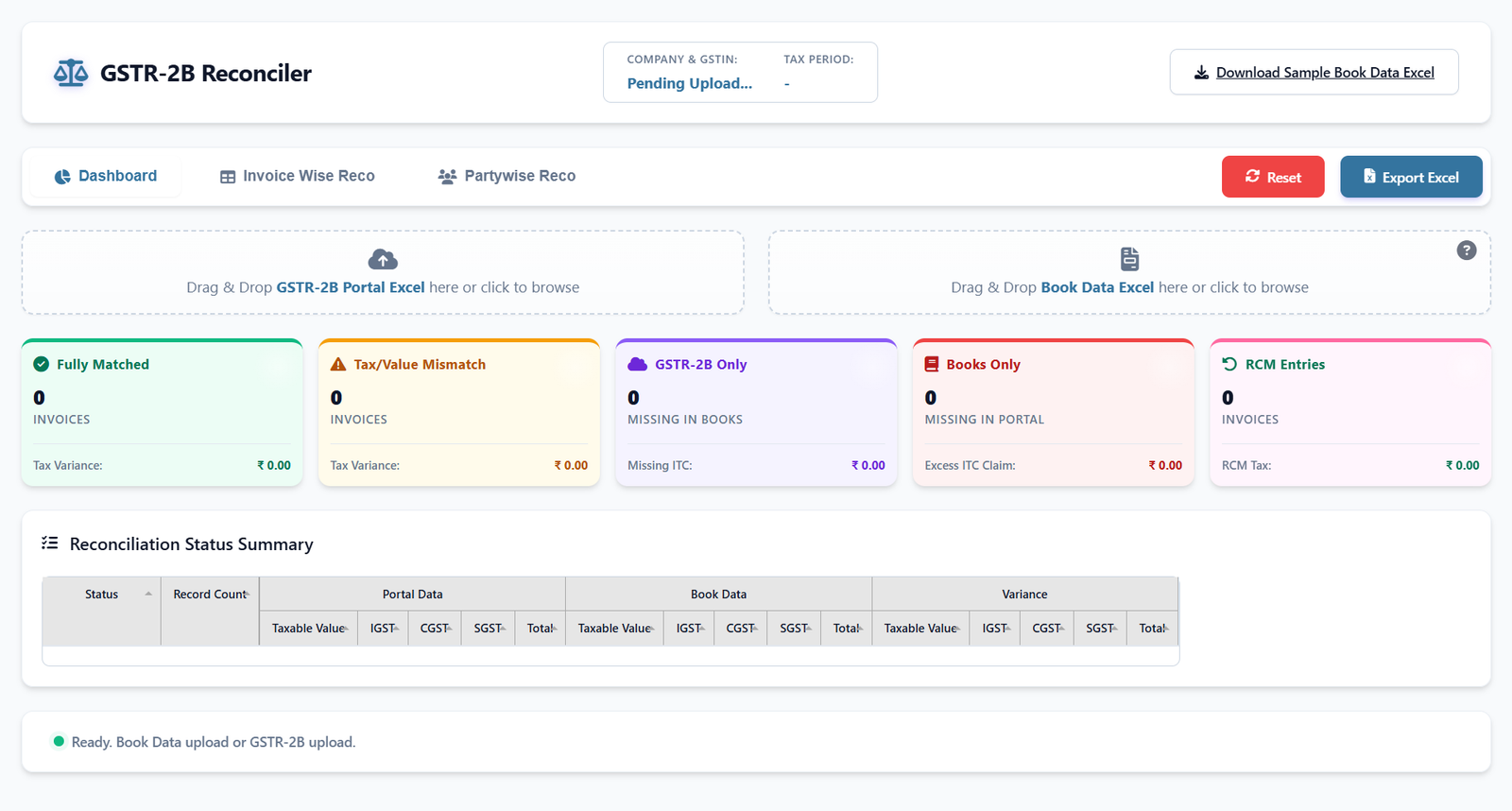This screenshot has height=811, width=1512.
Task: Click the cloud icon on GSTR-2B Only card
Action: [637, 364]
